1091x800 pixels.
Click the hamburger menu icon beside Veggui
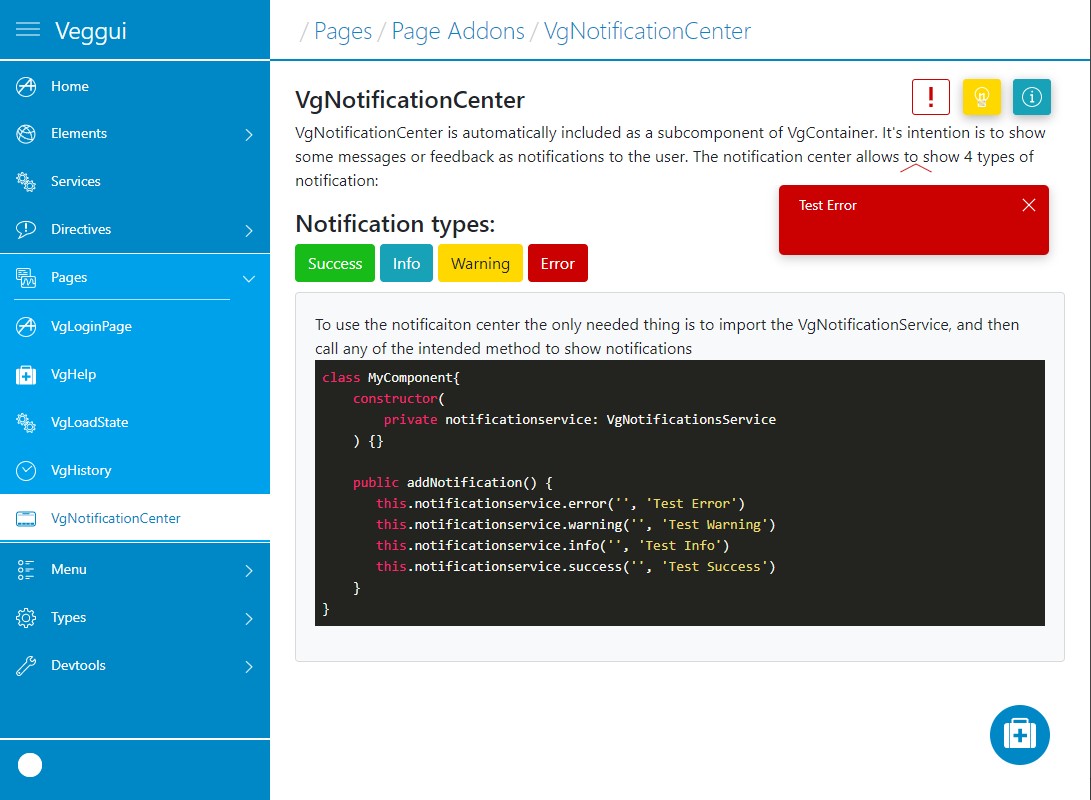pyautogui.click(x=28, y=30)
